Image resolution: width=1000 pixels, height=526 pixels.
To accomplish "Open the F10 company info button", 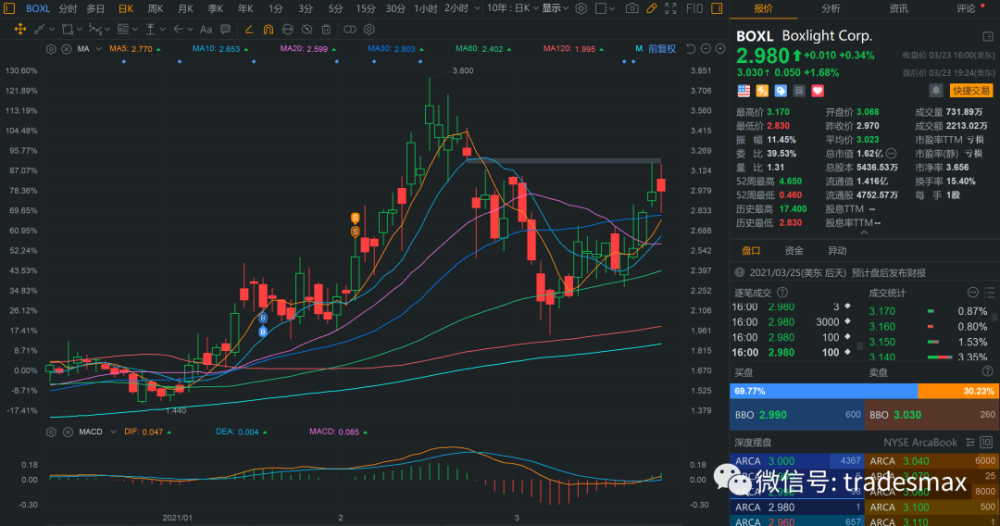I will click(x=694, y=8).
